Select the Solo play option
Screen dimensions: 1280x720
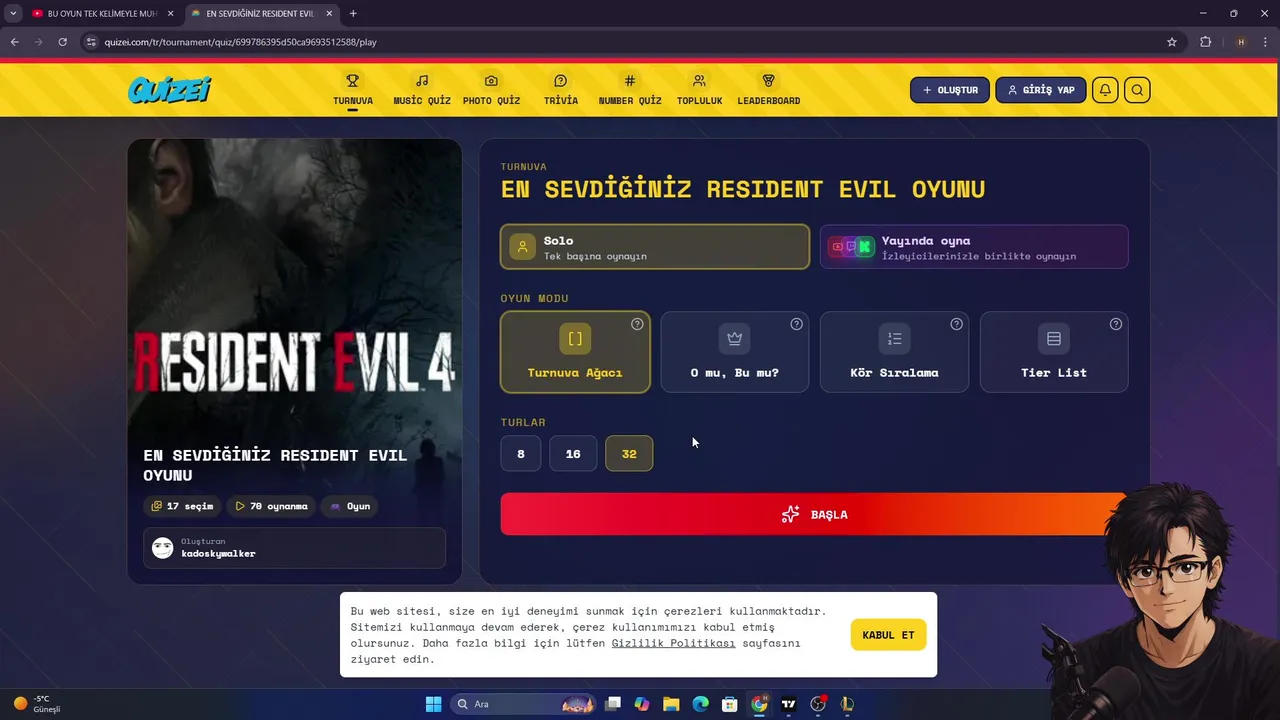tap(655, 247)
